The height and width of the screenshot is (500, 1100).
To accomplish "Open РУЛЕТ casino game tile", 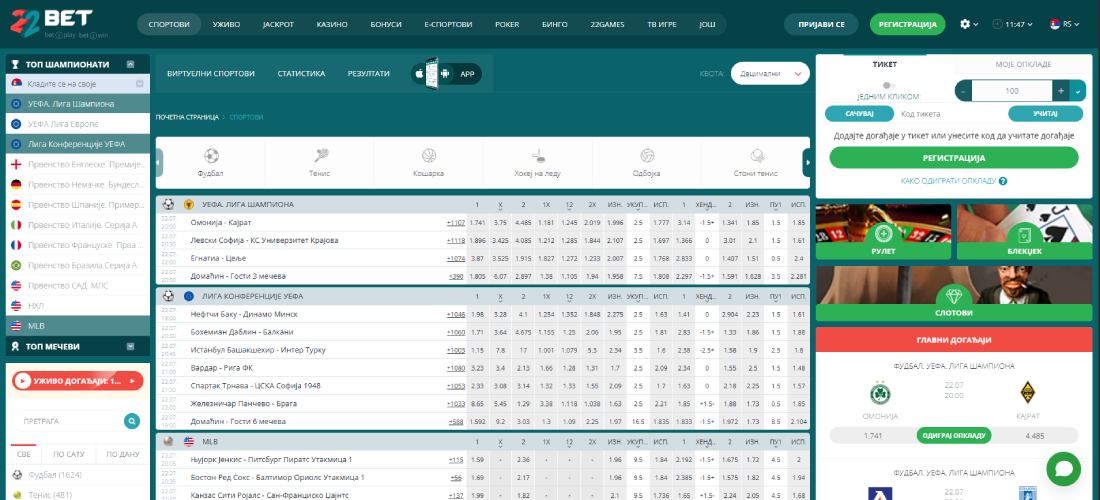I will (x=883, y=232).
